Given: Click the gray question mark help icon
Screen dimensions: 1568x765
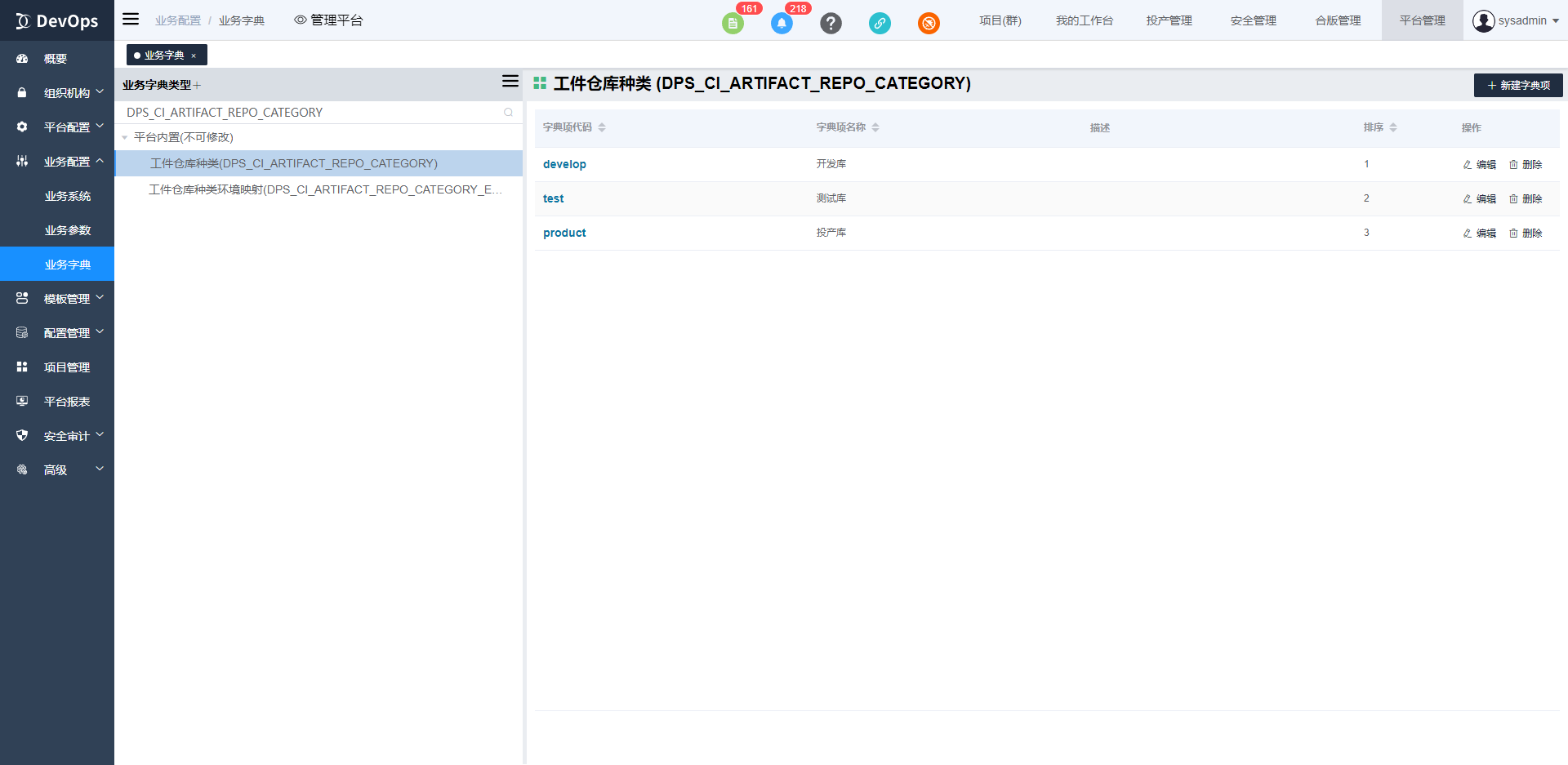Looking at the screenshot, I should coord(831,23).
